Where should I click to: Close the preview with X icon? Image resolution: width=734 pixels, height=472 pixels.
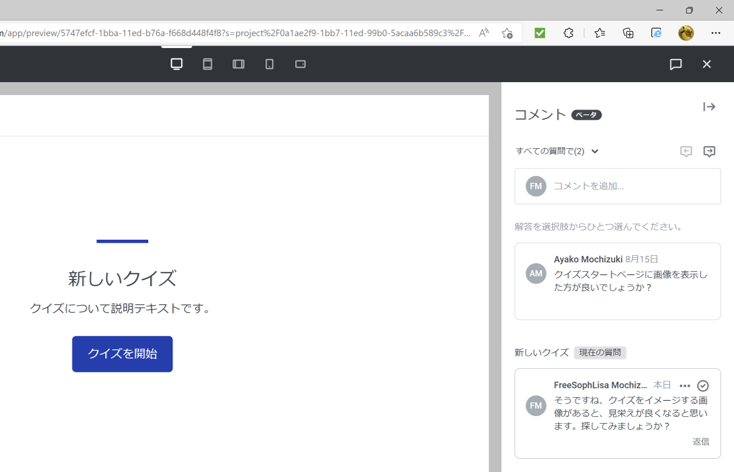[x=706, y=64]
